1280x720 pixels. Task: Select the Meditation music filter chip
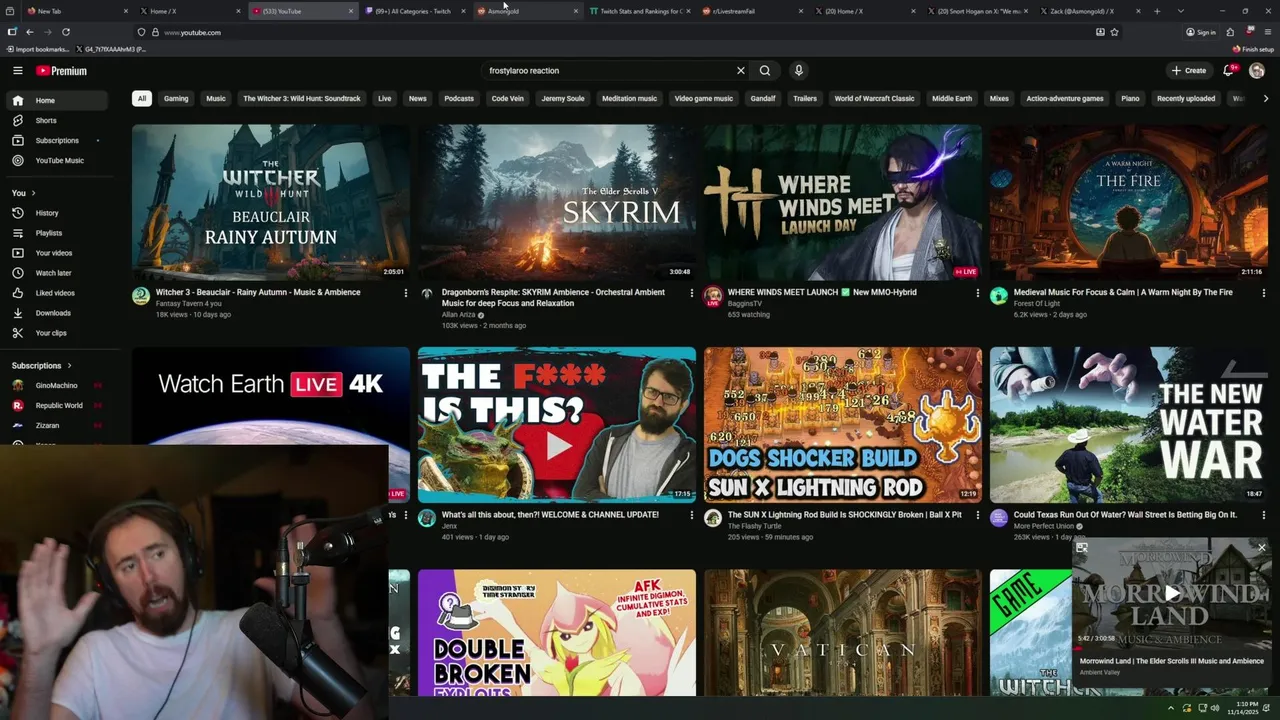click(629, 99)
